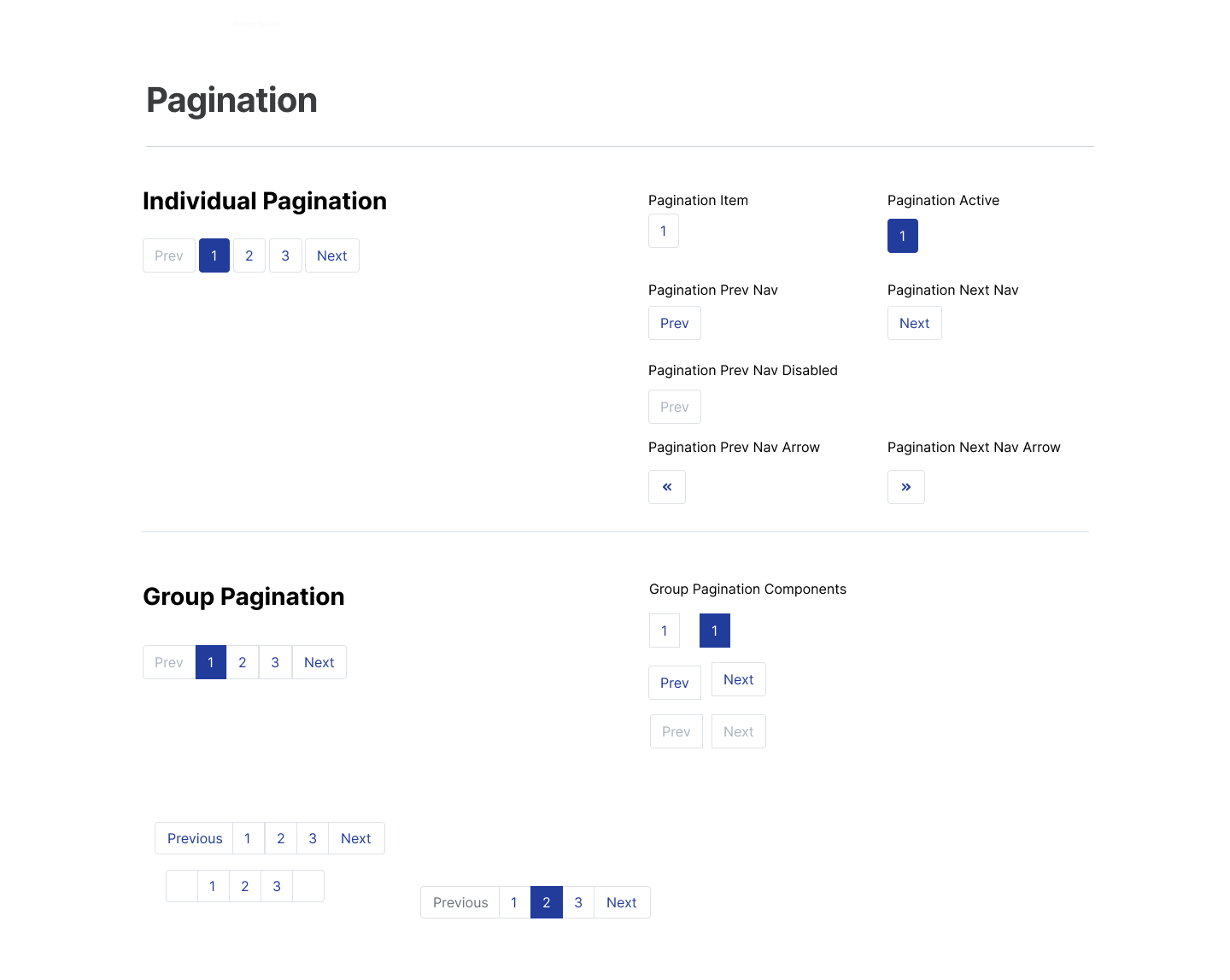Select page 2 in Individual Pagination
Screen dimensions: 1230x980
(x=249, y=255)
